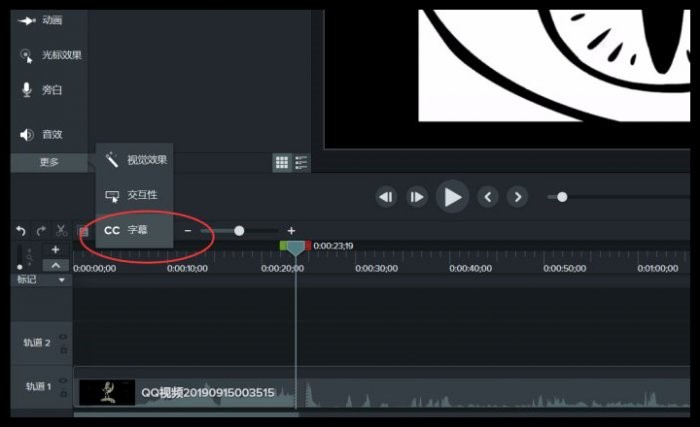Click the timeline zoom slider handle
The width and height of the screenshot is (700, 427).
click(x=239, y=231)
